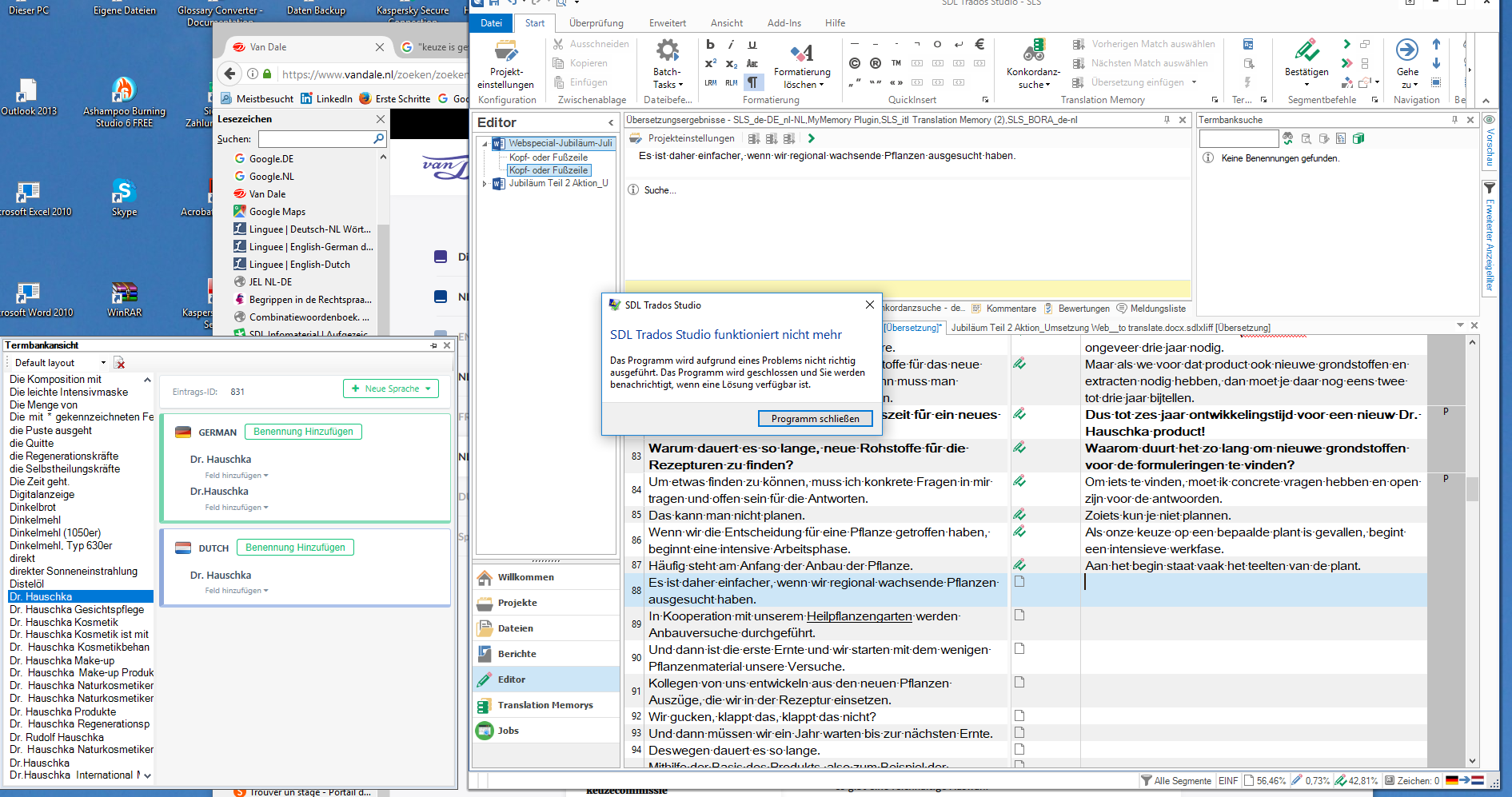This screenshot has width=1512, height=797.
Task: Click the Termbanksuche search input field
Action: pos(1239,139)
